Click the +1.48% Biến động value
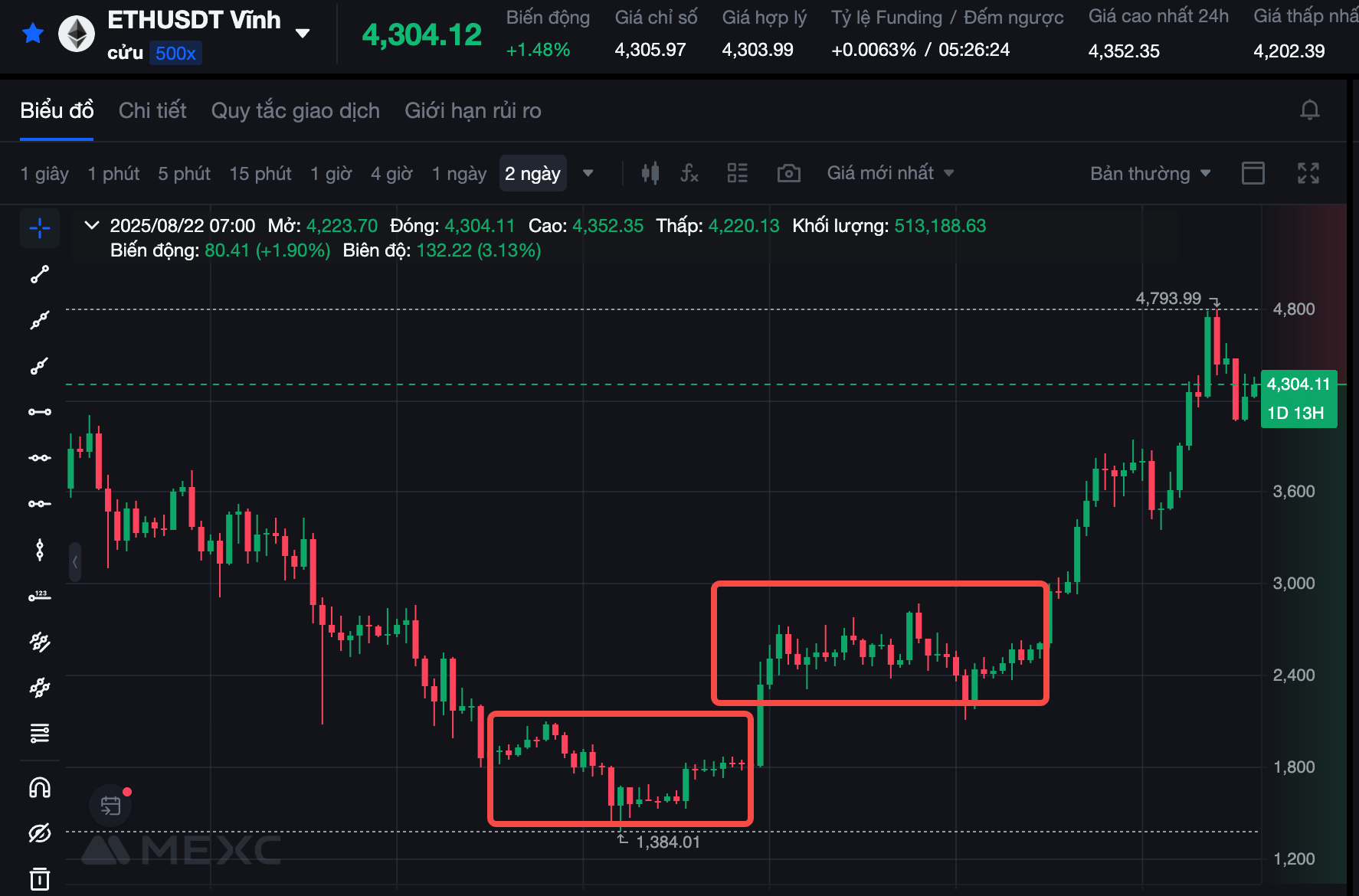The image size is (1359, 896). point(538,51)
